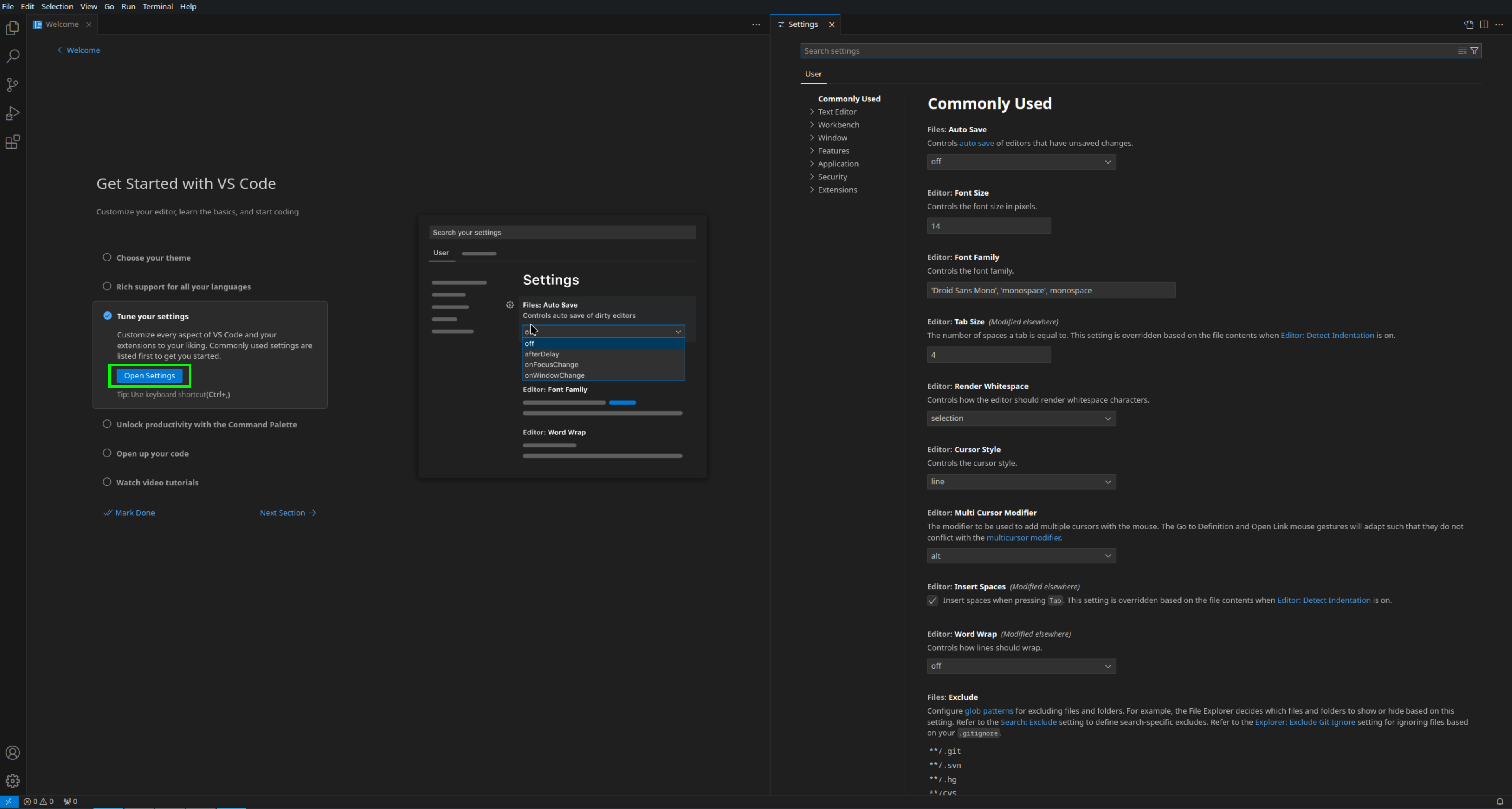Click the Open Settings button
This screenshot has width=1512, height=809.
(x=149, y=375)
